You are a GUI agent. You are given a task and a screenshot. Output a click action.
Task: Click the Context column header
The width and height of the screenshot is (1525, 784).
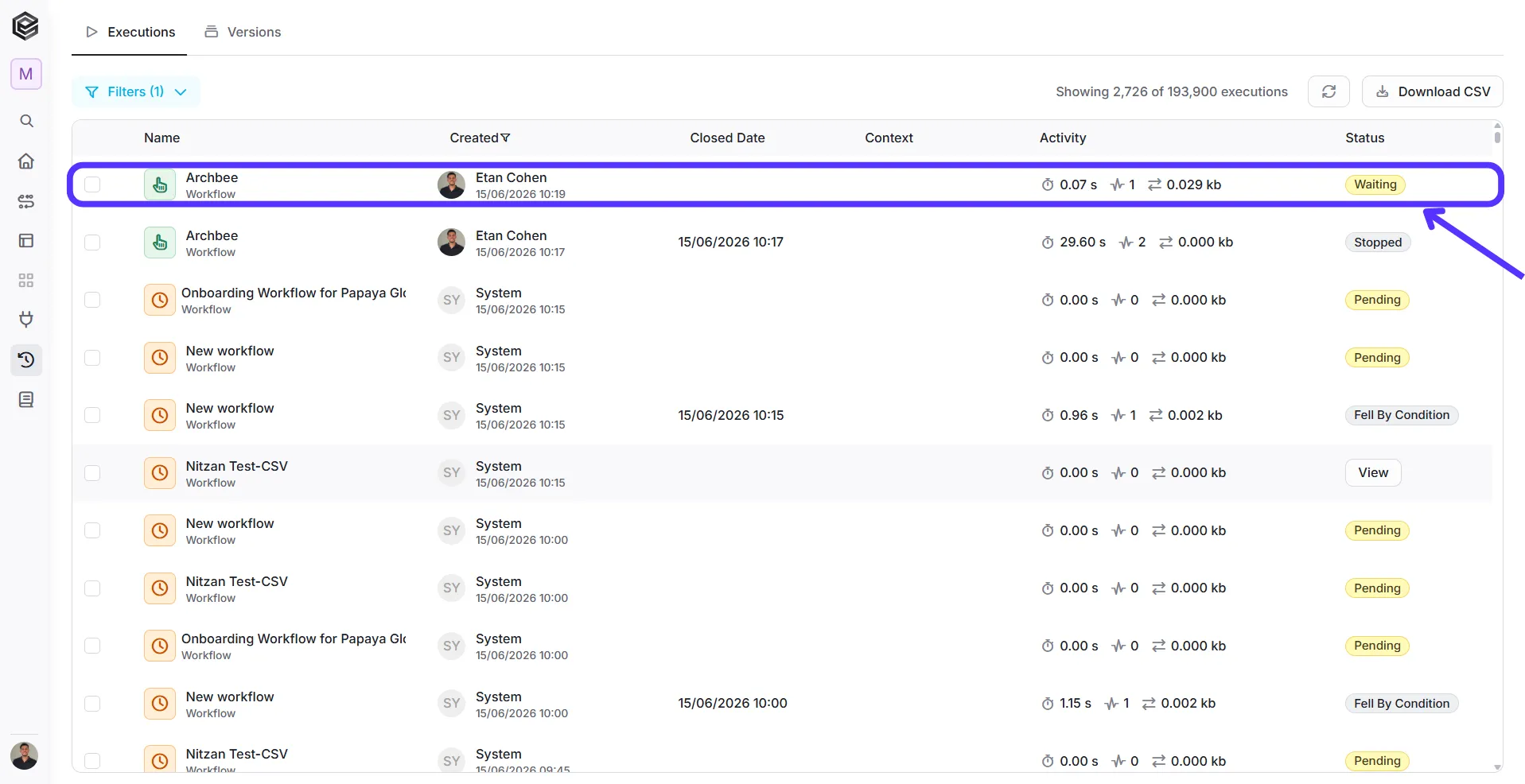(x=889, y=138)
